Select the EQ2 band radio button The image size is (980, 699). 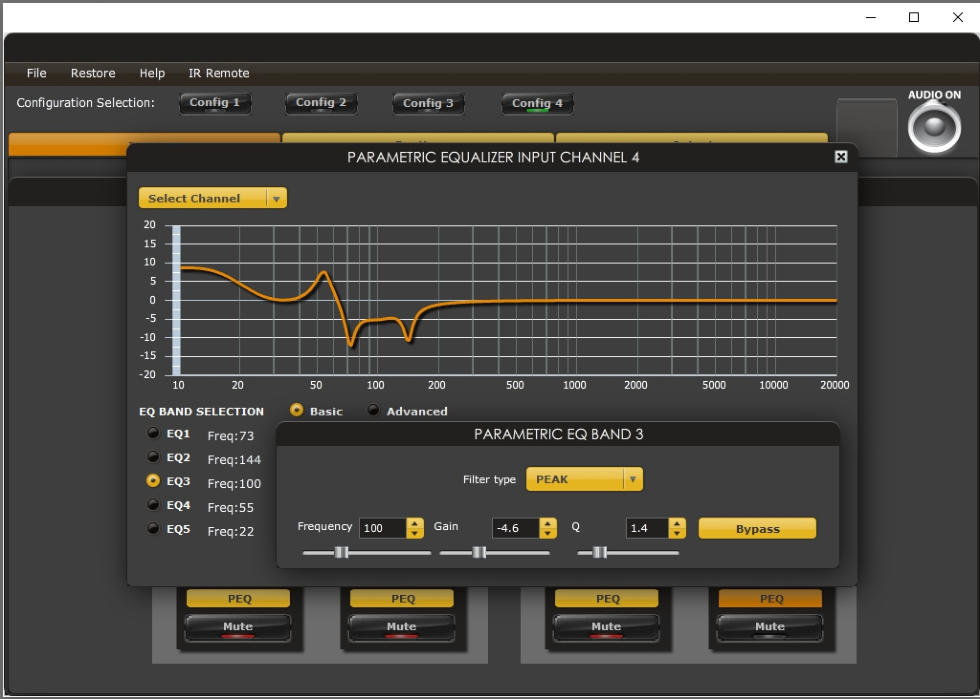click(x=152, y=456)
